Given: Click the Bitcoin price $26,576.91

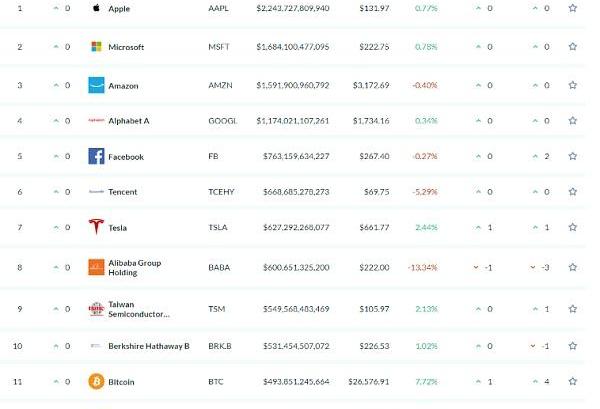Looking at the screenshot, I should pos(367,382).
